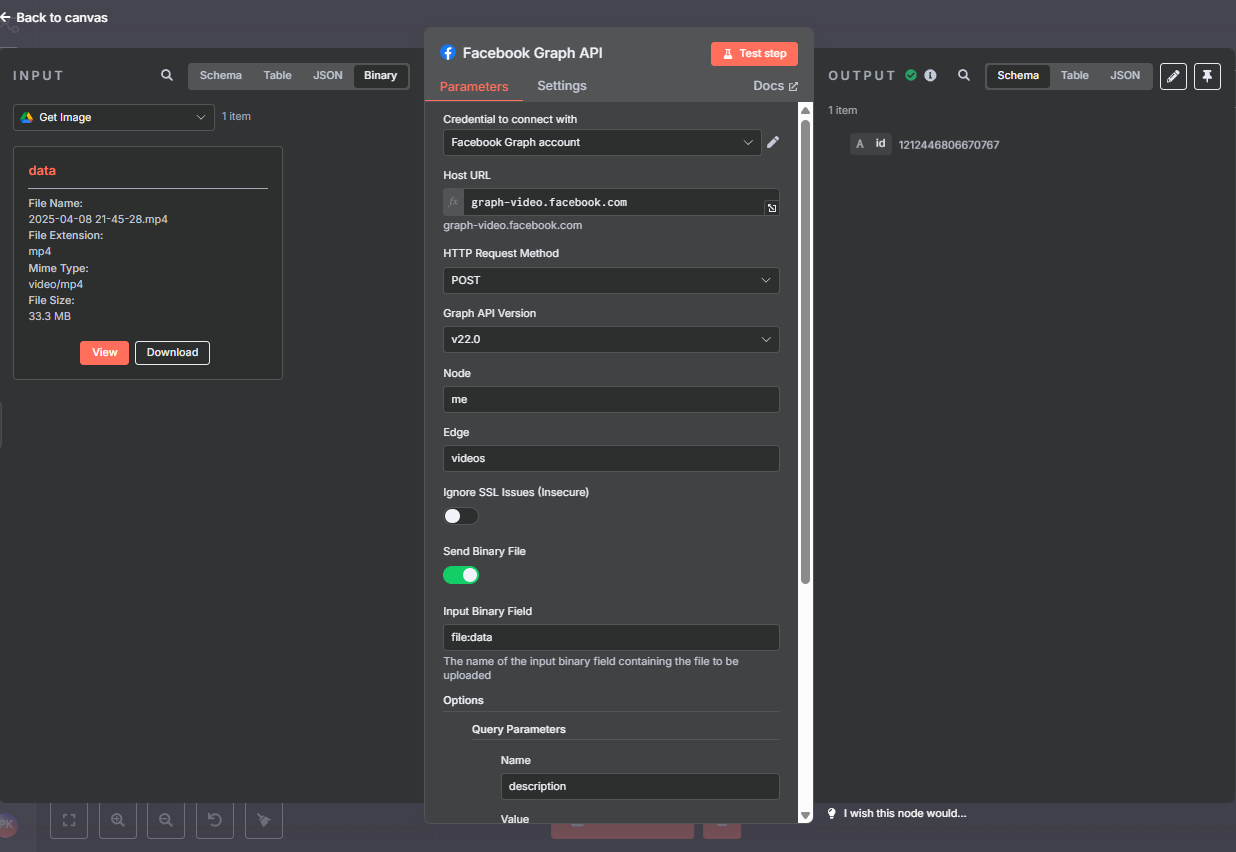The height and width of the screenshot is (852, 1236).
Task: Search the OUTPUT panel data
Action: (964, 75)
